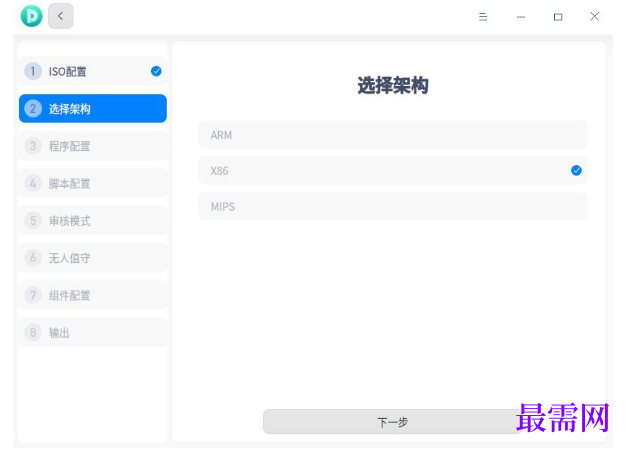Open step 8 输出

click(x=93, y=332)
